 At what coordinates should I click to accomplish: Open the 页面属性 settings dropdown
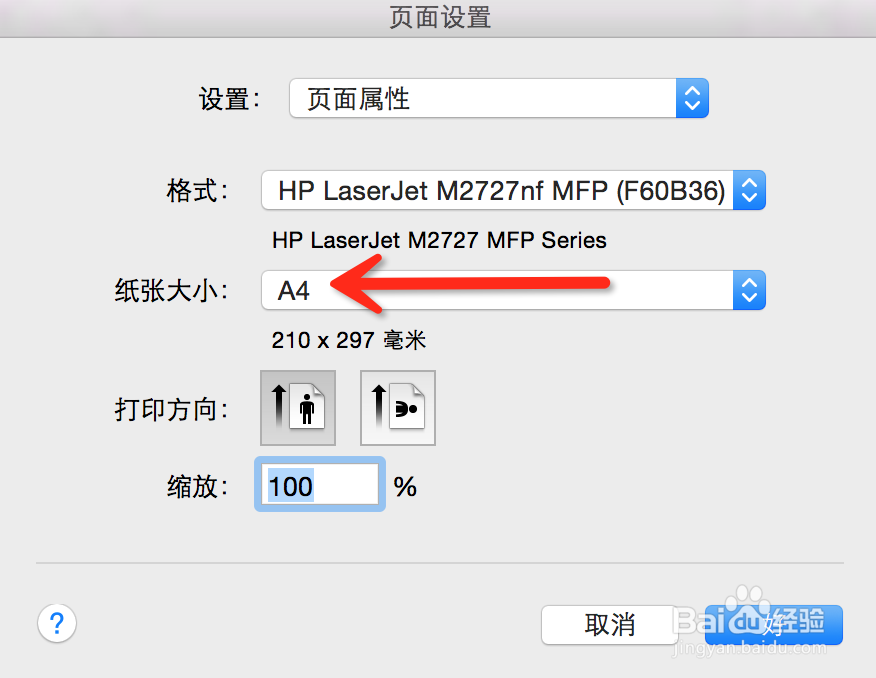coord(499,98)
